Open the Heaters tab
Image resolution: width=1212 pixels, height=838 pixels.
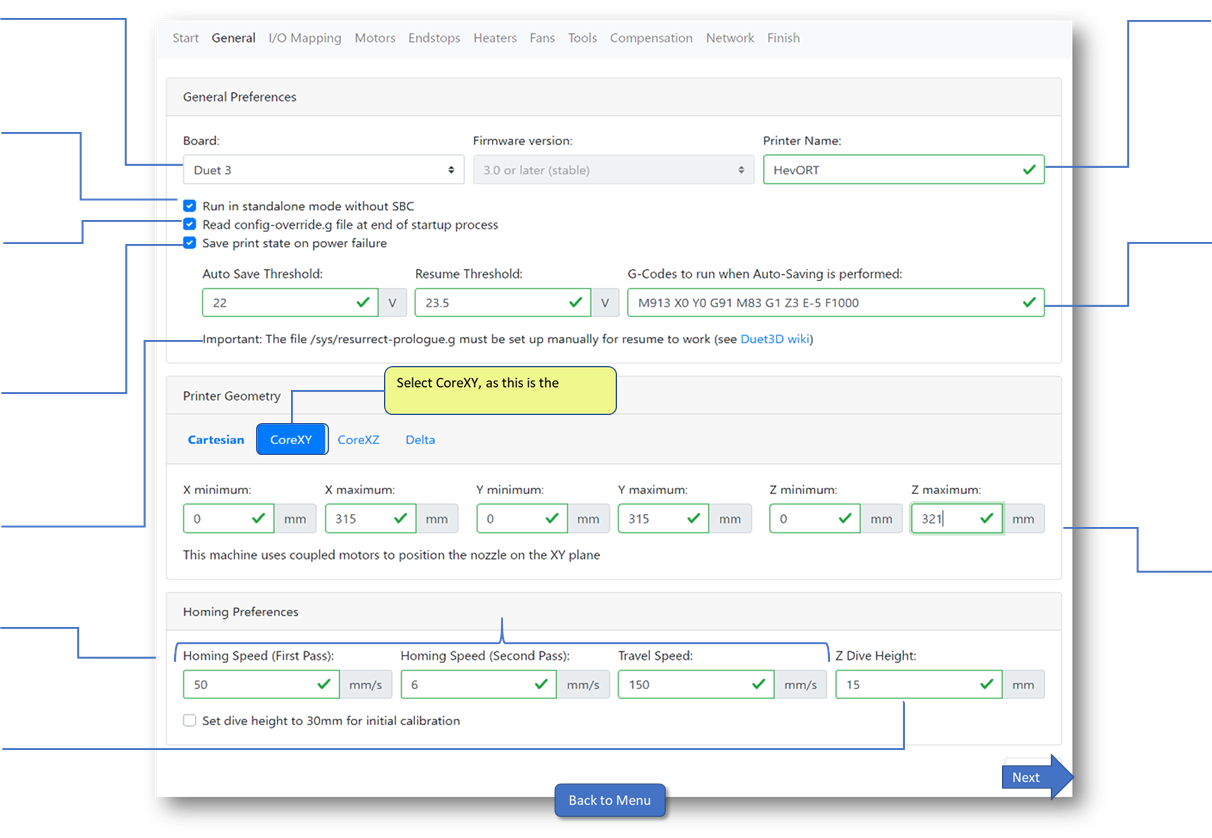[x=495, y=38]
